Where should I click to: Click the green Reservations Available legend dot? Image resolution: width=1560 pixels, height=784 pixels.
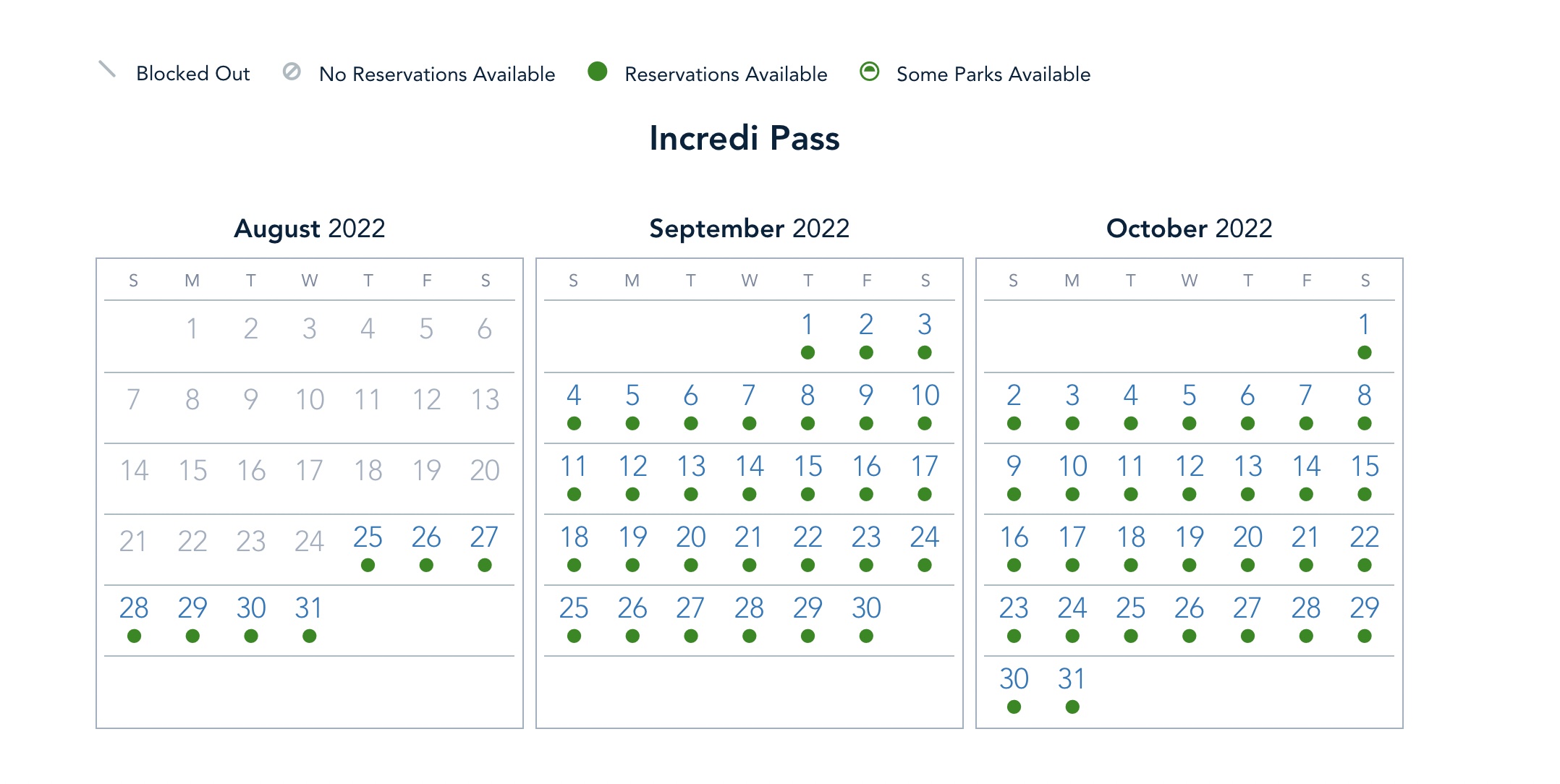pyautogui.click(x=597, y=71)
